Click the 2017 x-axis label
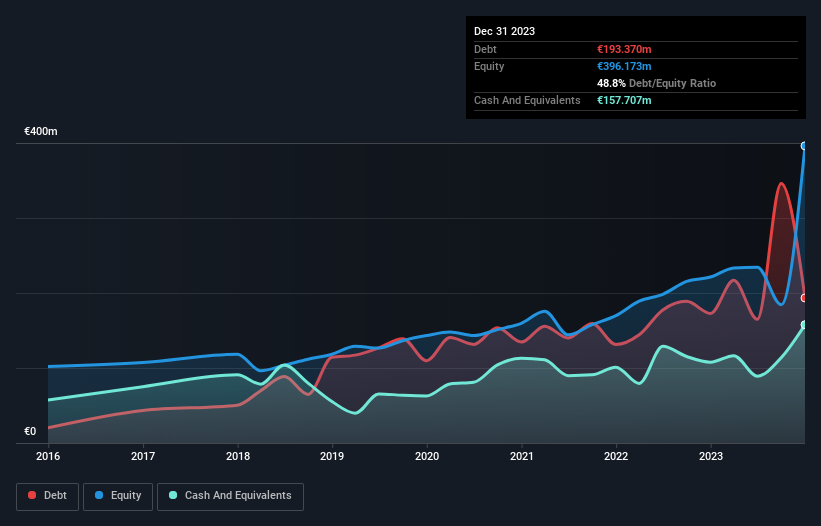The width and height of the screenshot is (821, 526). tap(143, 456)
